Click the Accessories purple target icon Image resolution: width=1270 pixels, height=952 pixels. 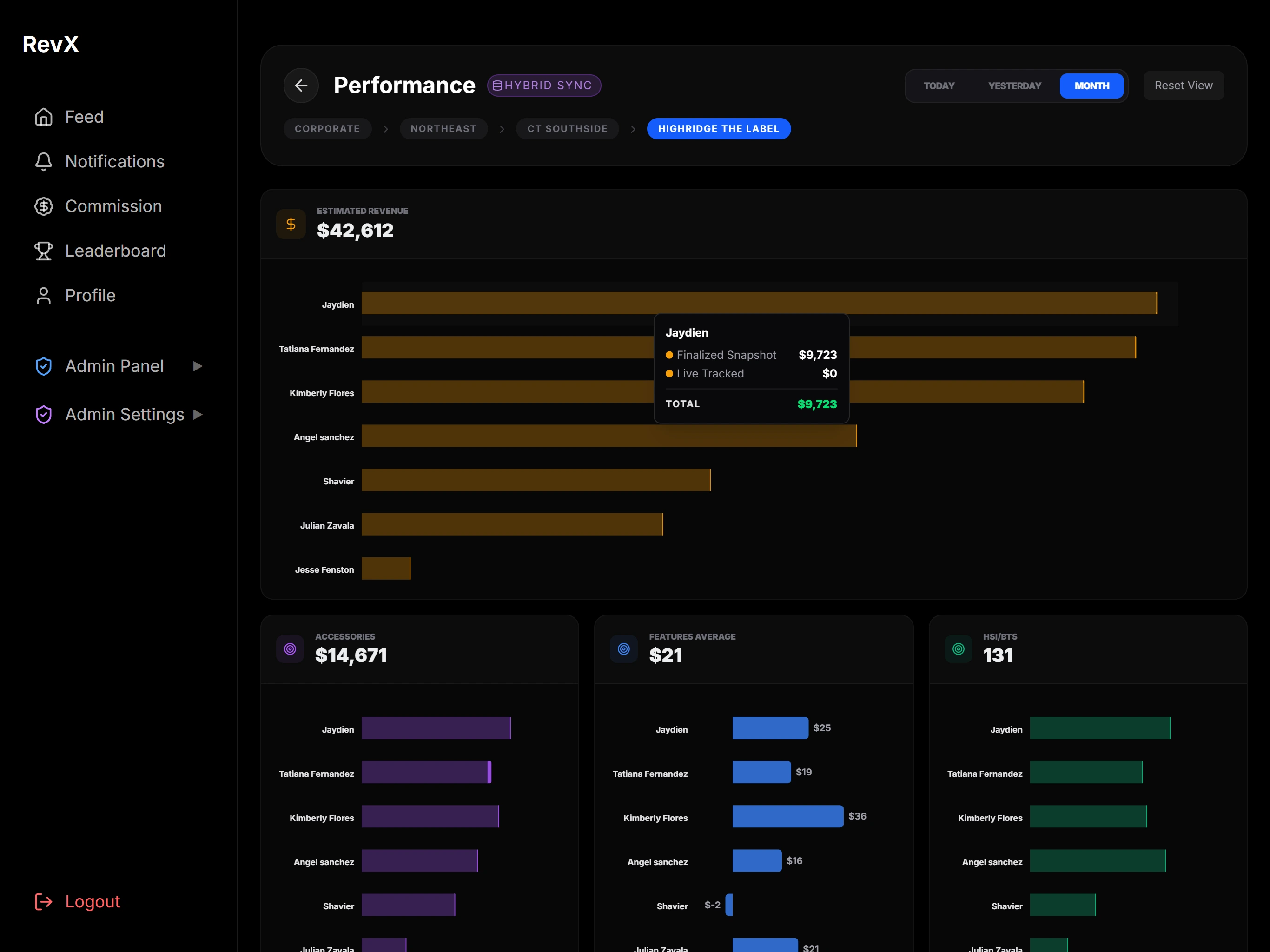290,649
